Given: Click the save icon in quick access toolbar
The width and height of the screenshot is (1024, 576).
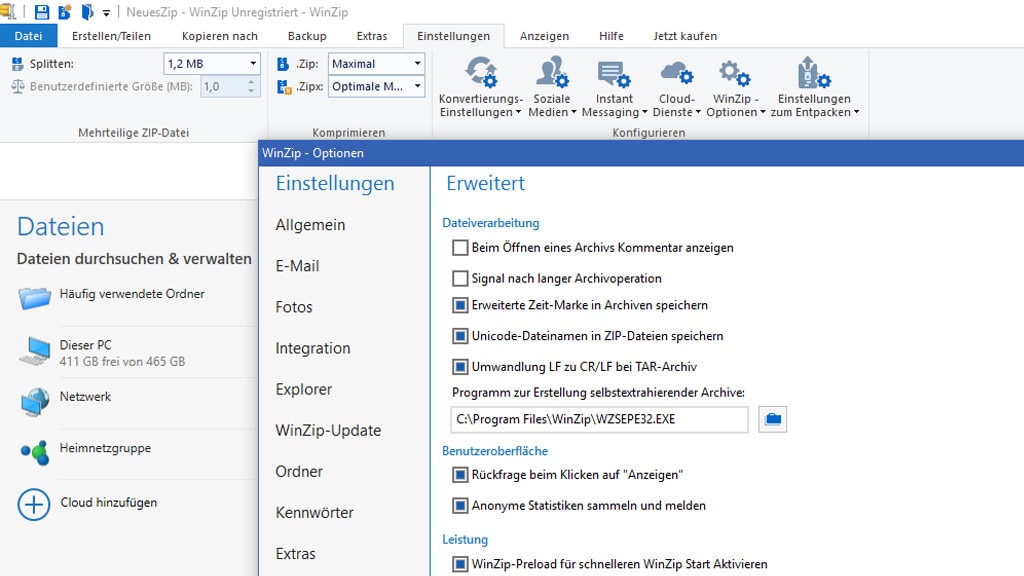Looking at the screenshot, I should coord(42,12).
